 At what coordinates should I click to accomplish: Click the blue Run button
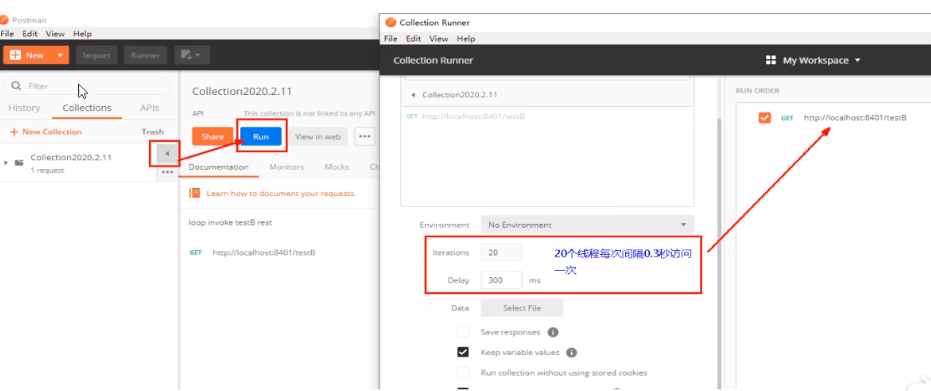(x=261, y=136)
